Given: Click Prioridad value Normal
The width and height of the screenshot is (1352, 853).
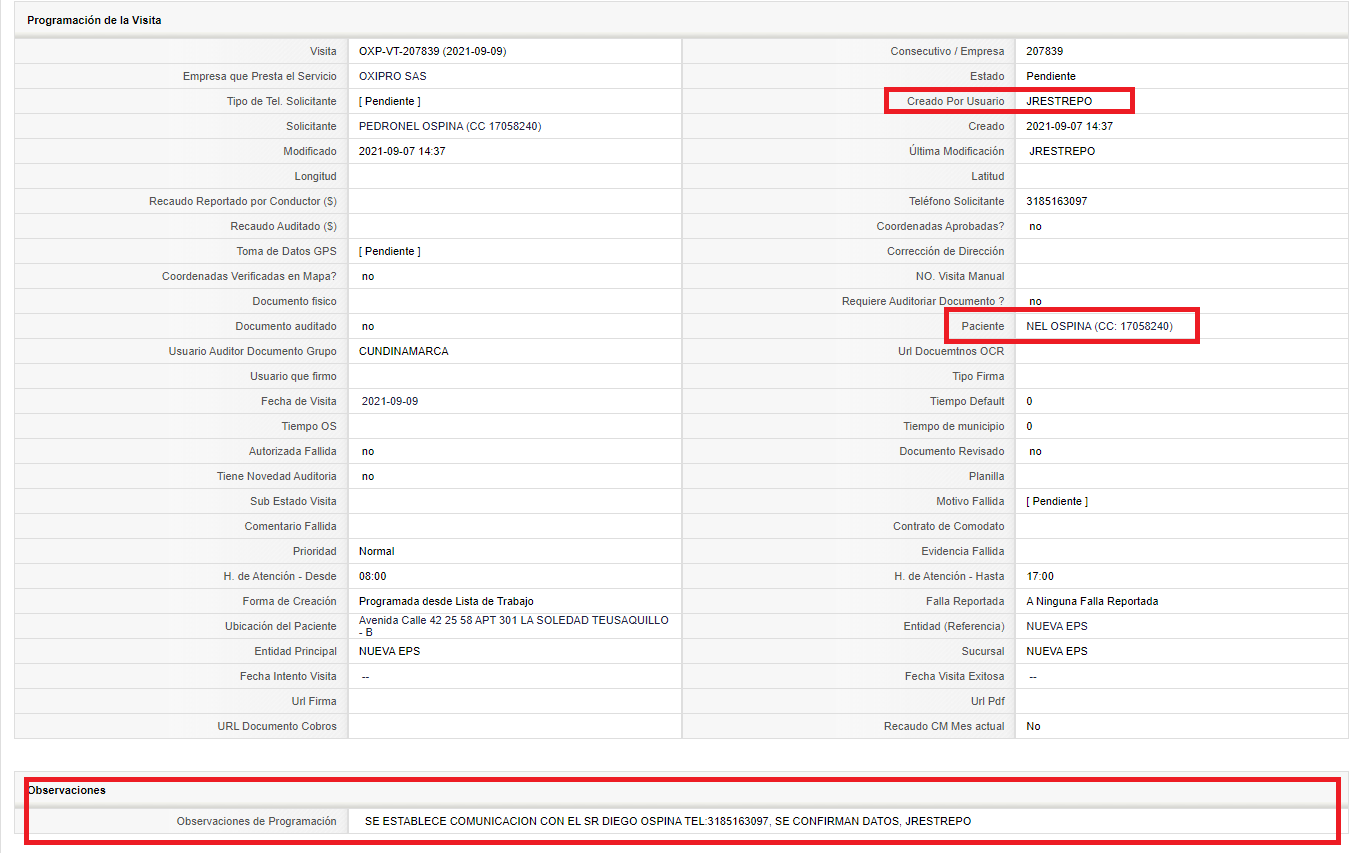Looking at the screenshot, I should pos(377,551).
